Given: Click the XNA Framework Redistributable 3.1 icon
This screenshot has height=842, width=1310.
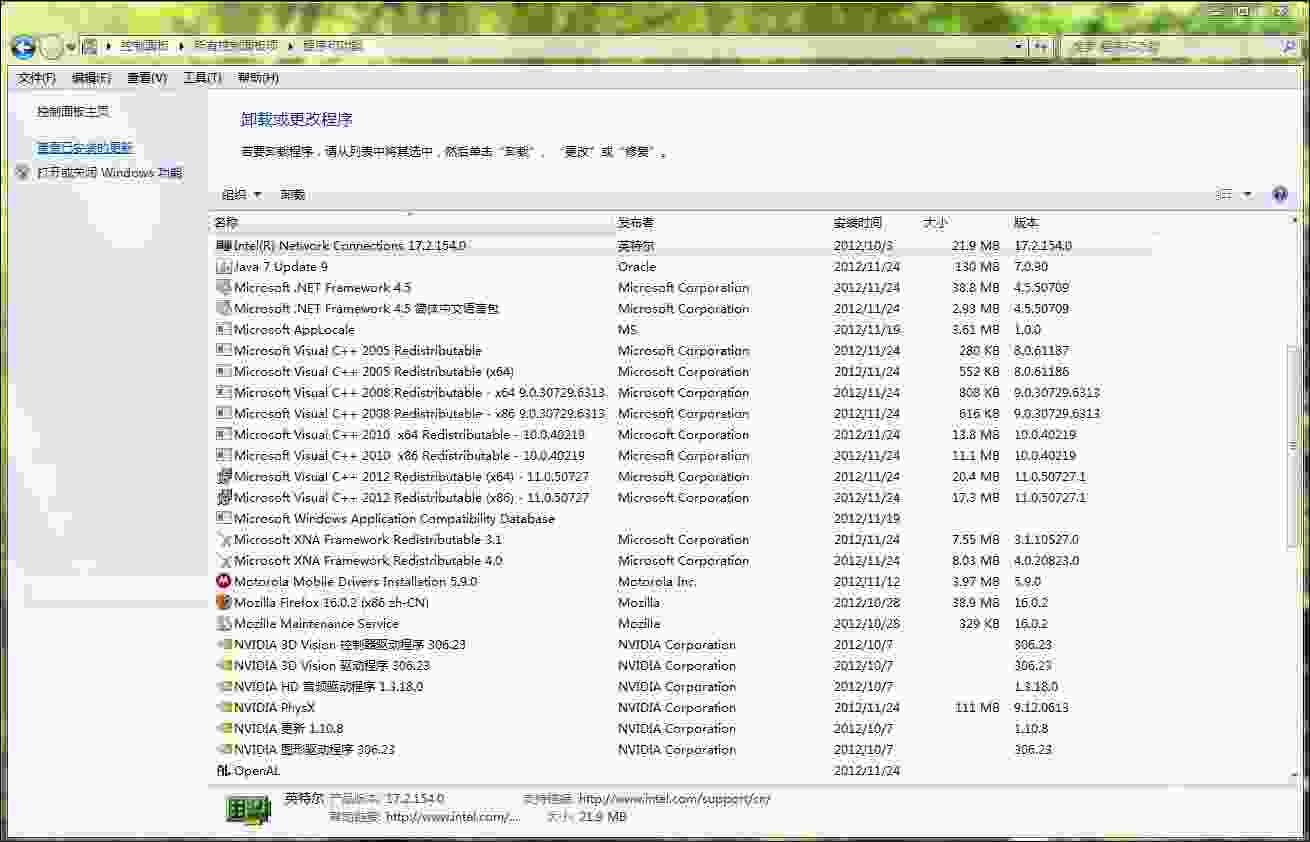Looking at the screenshot, I should click(x=224, y=539).
